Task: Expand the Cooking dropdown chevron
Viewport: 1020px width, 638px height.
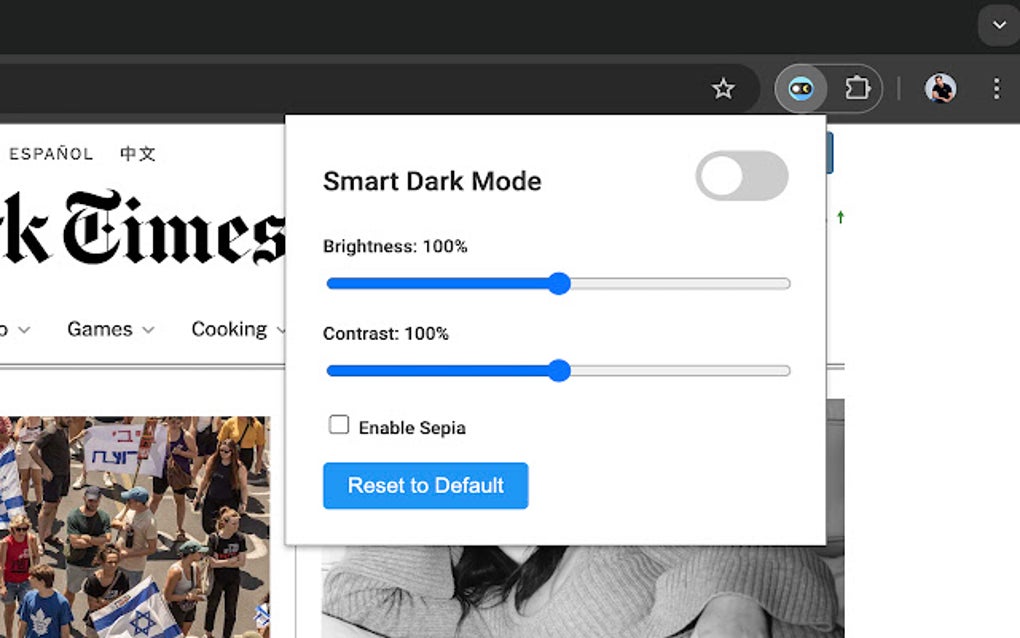Action: coord(283,329)
